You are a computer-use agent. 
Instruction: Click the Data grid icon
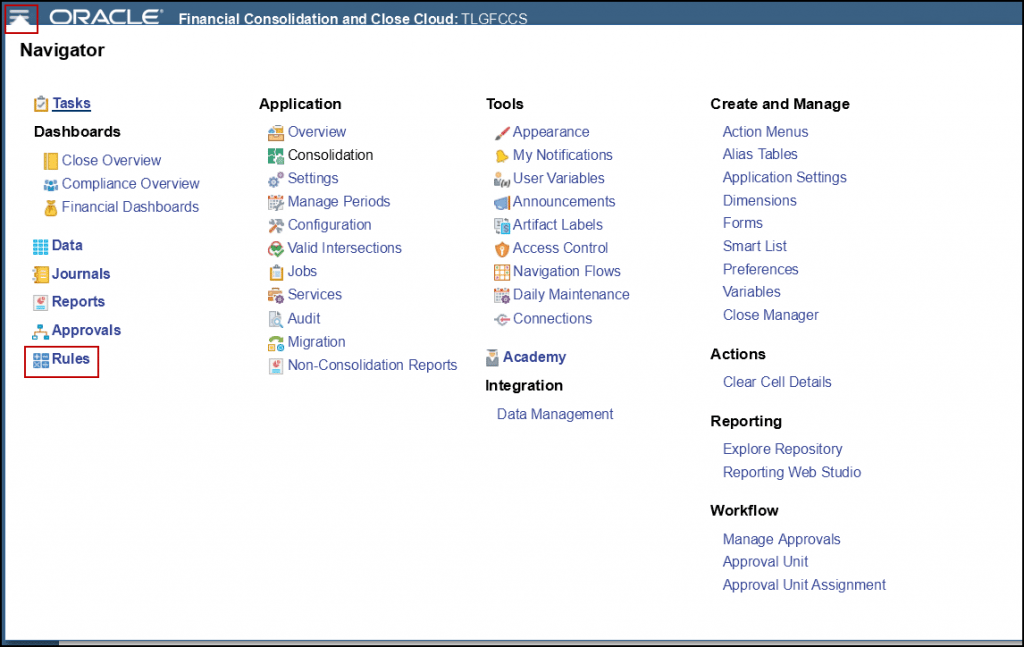[40, 246]
